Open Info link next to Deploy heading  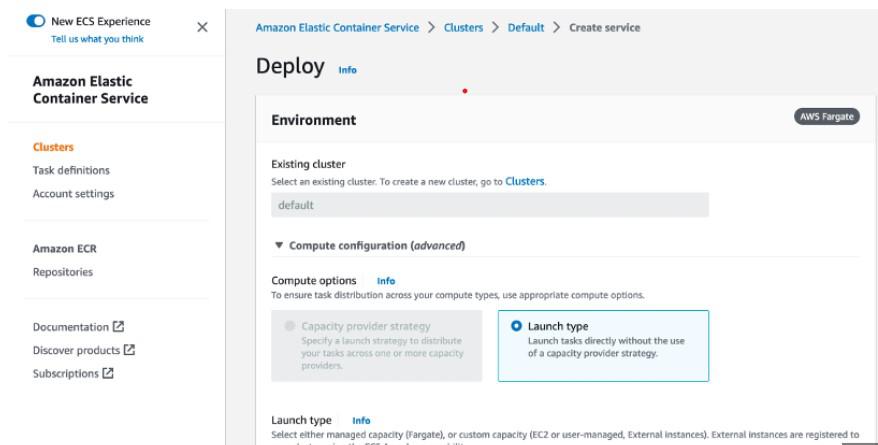[x=346, y=70]
